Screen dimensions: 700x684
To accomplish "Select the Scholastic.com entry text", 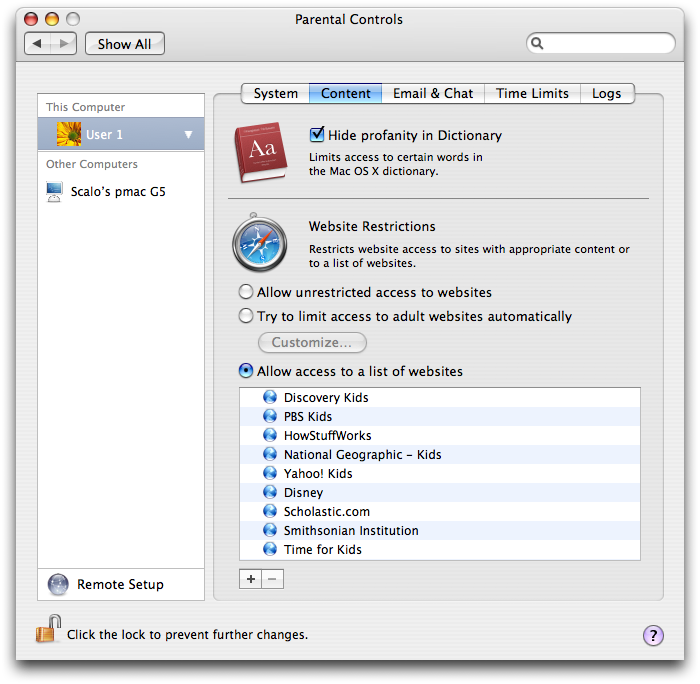I will 327,511.
